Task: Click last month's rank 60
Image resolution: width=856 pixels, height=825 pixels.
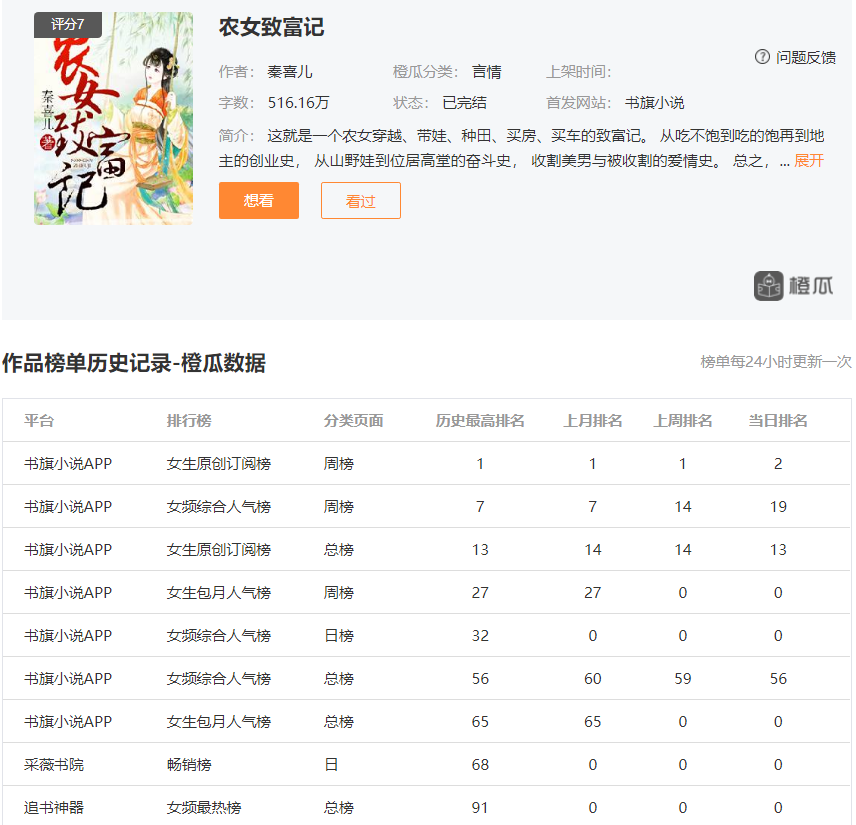Action: (x=592, y=679)
